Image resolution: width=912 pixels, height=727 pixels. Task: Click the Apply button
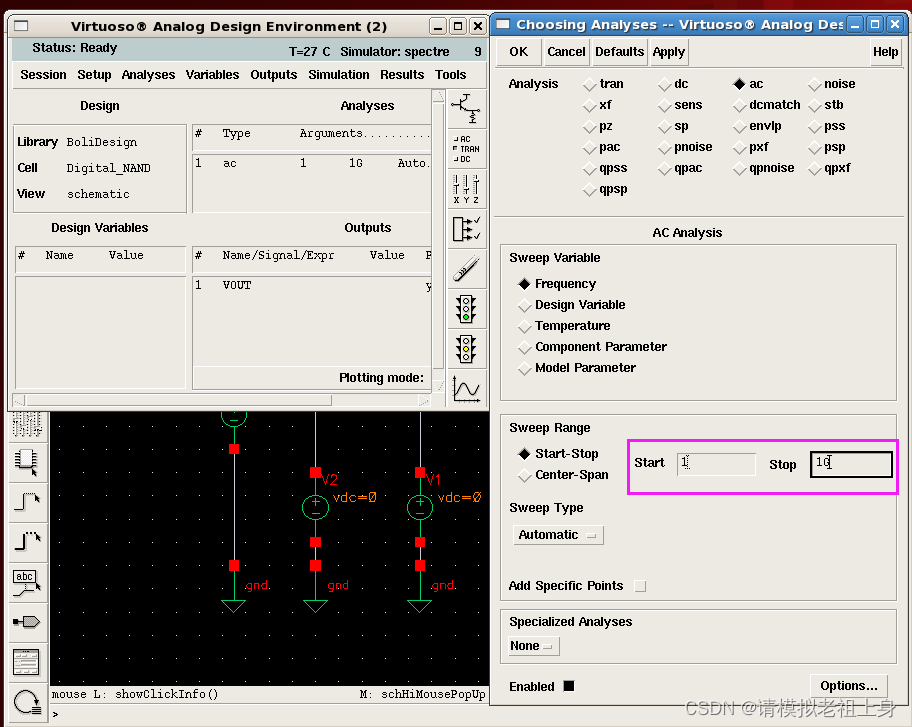click(668, 52)
